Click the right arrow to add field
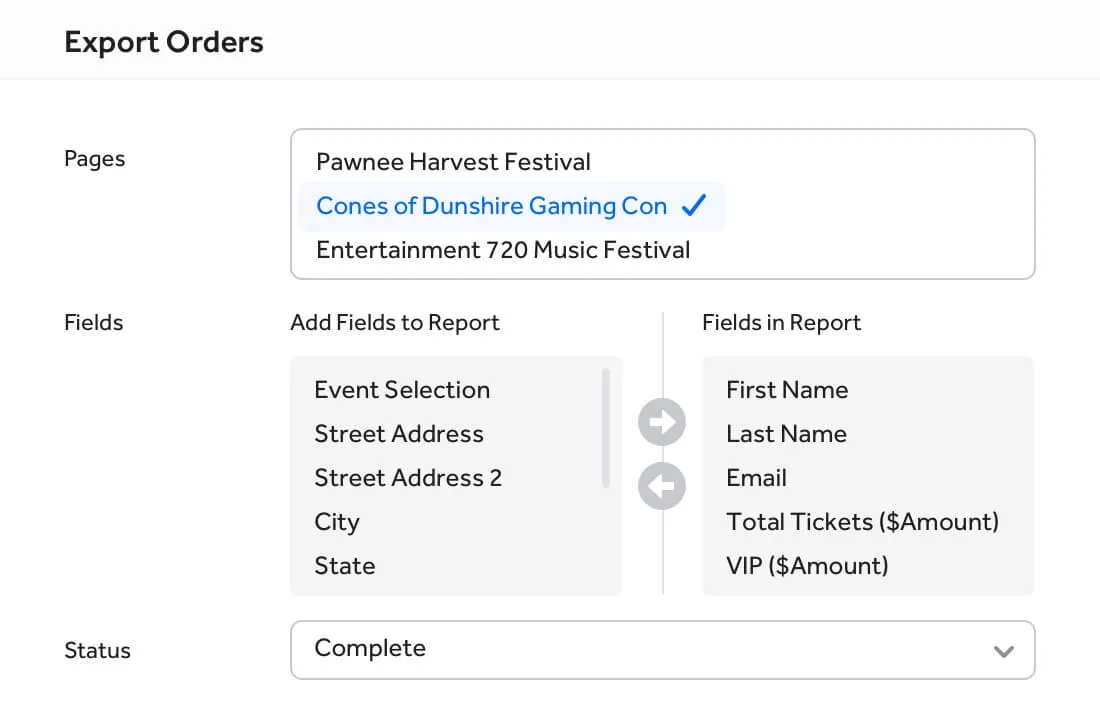 point(662,422)
